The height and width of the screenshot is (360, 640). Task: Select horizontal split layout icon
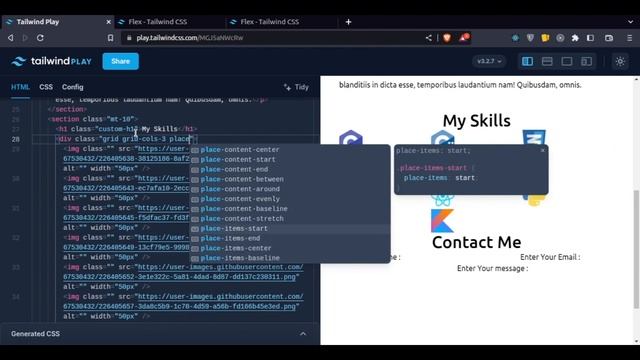coord(547,61)
